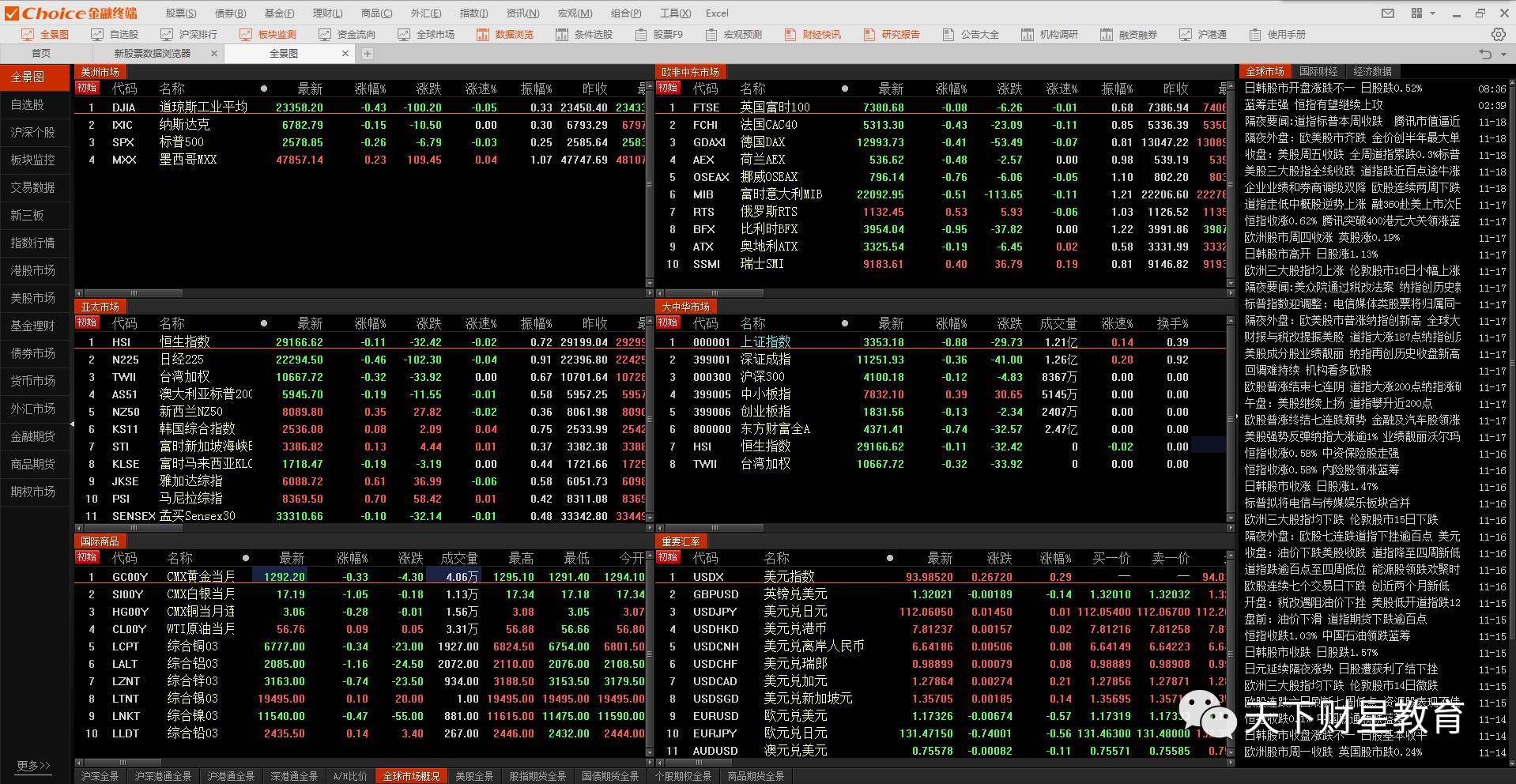Add a new tab with plus button
This screenshot has height=784, width=1516.
point(367,54)
